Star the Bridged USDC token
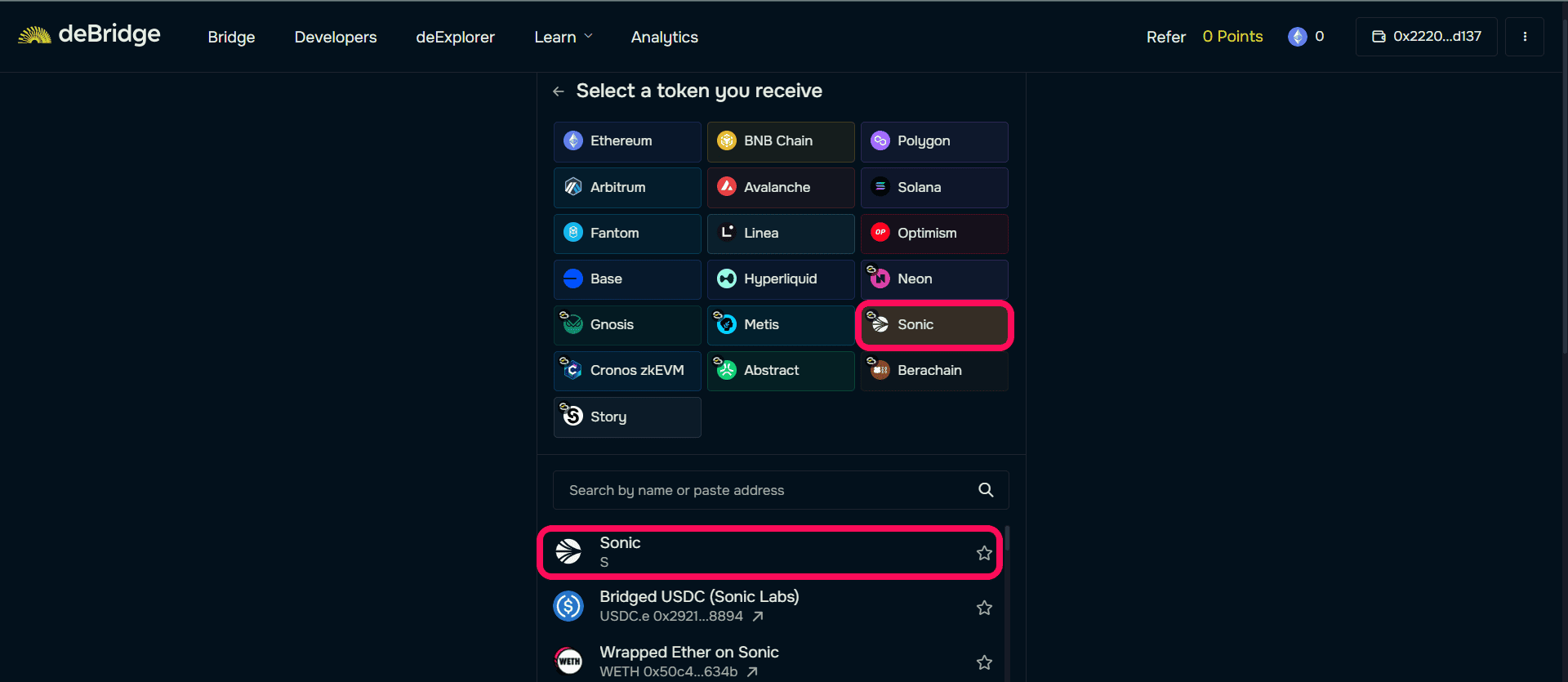This screenshot has height=682, width=1568. pyautogui.click(x=984, y=608)
